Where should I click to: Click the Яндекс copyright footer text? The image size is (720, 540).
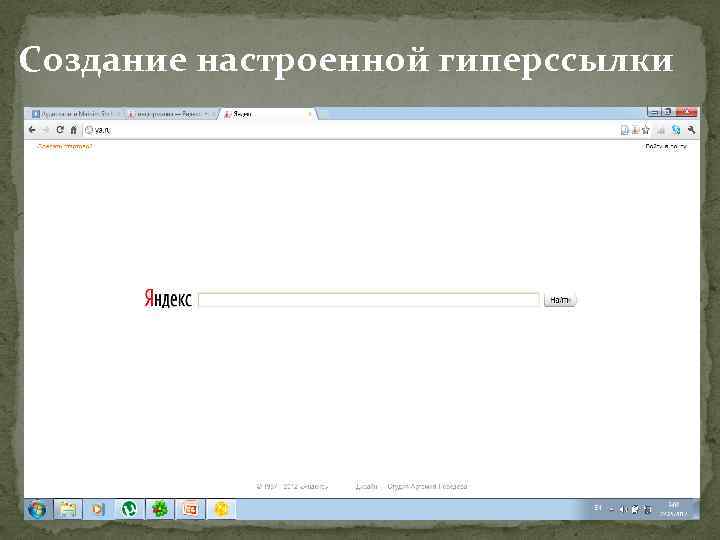pos(292,486)
